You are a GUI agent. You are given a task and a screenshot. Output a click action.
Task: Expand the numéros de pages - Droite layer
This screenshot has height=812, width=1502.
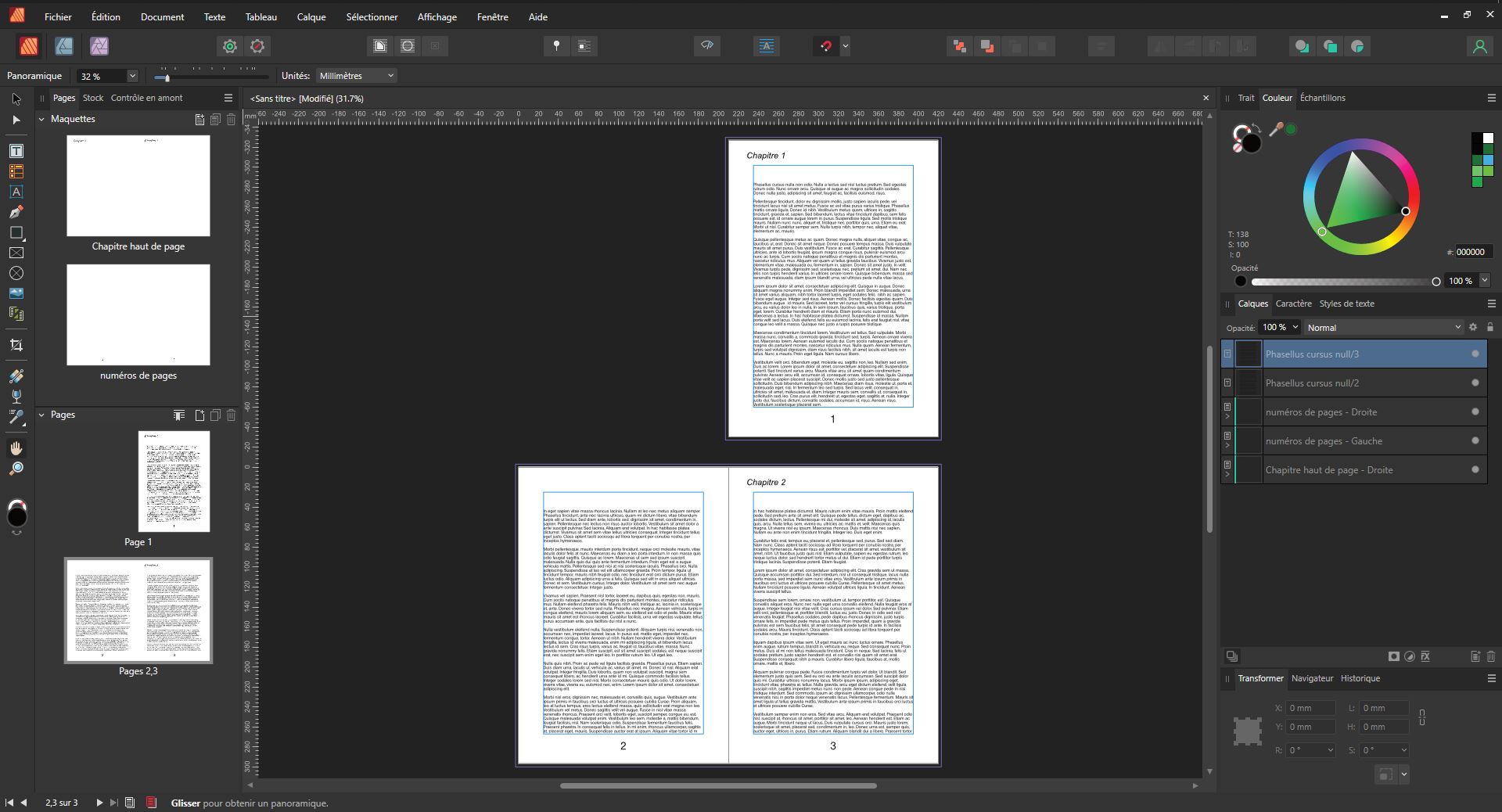[1227, 417]
